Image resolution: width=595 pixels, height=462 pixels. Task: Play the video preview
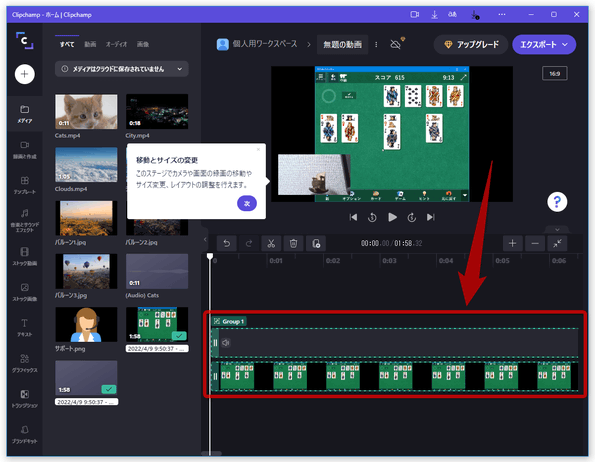[x=392, y=217]
